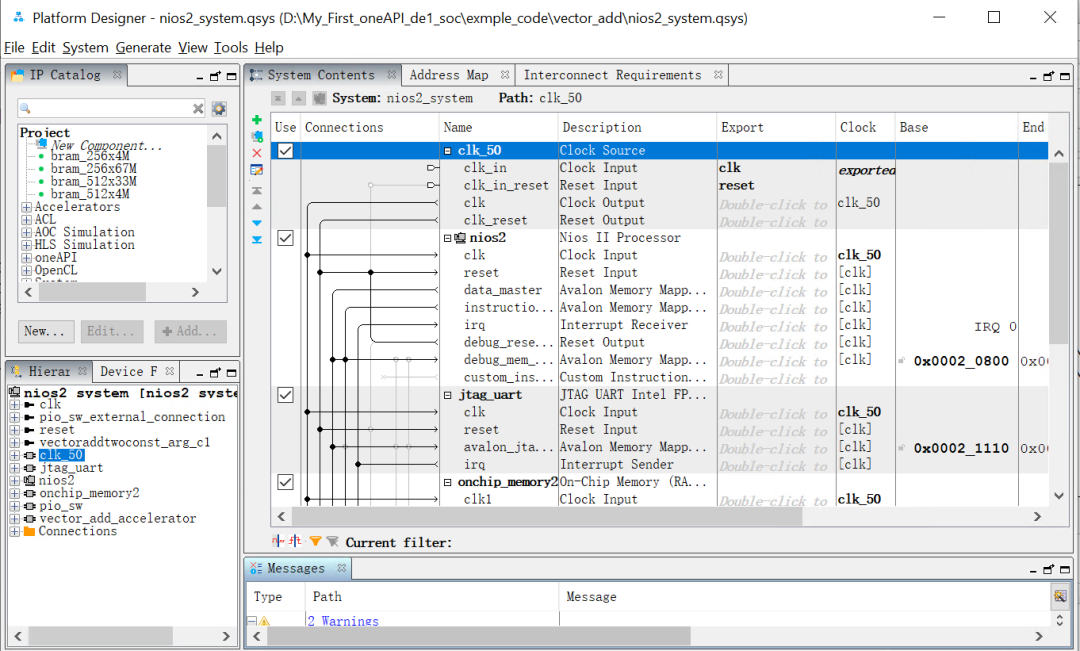Minimize the IP Catalog panel
The height and width of the screenshot is (651, 1080).
click(x=199, y=77)
